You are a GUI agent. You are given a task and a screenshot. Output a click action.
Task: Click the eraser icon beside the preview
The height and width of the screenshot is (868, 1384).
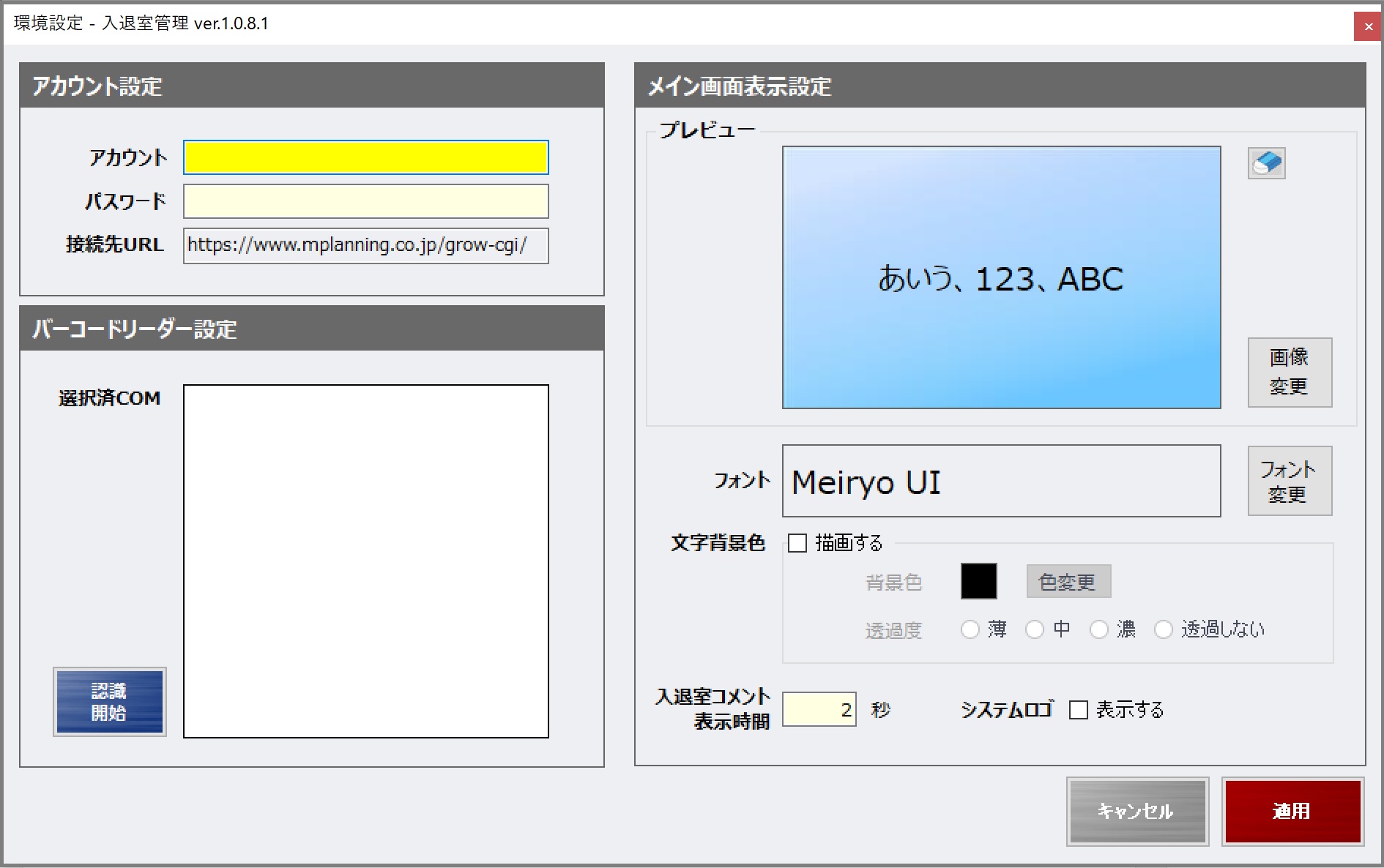tap(1266, 163)
